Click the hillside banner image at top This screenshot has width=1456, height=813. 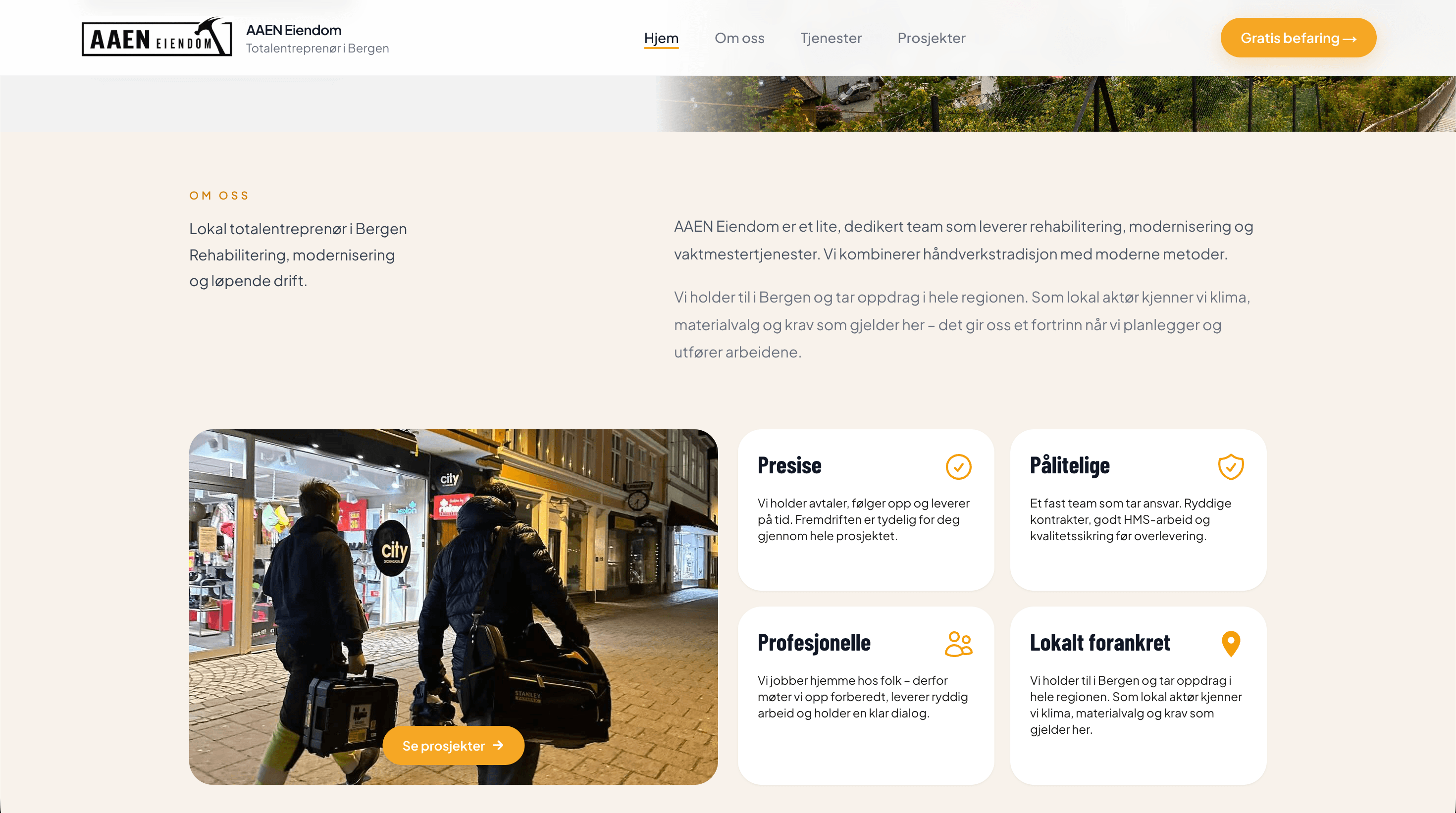[x=1056, y=104]
